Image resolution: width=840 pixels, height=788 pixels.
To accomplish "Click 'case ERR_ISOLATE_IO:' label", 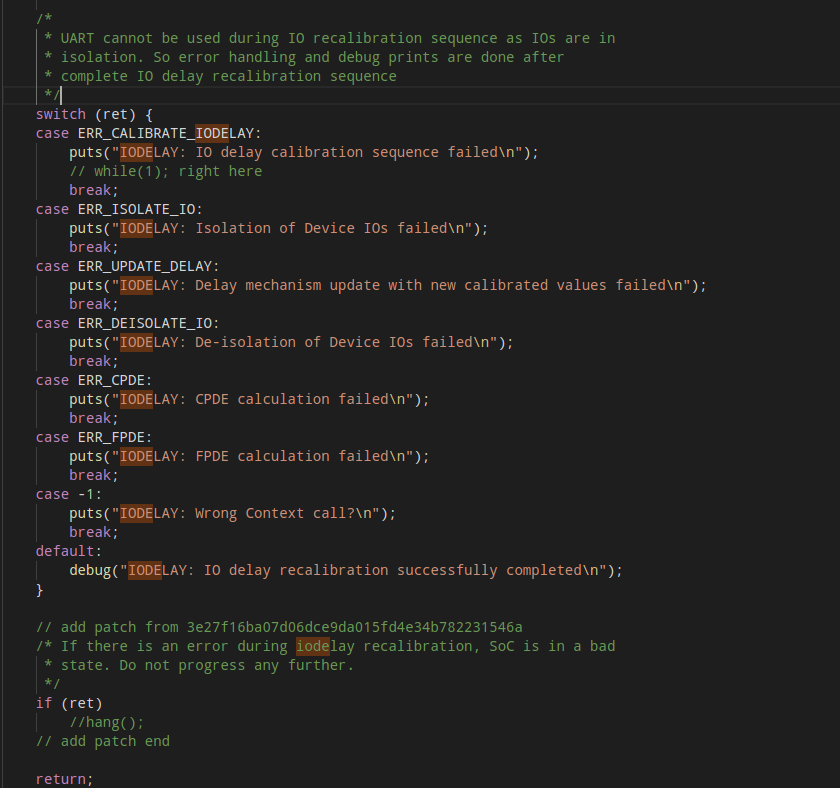I will 119,209.
